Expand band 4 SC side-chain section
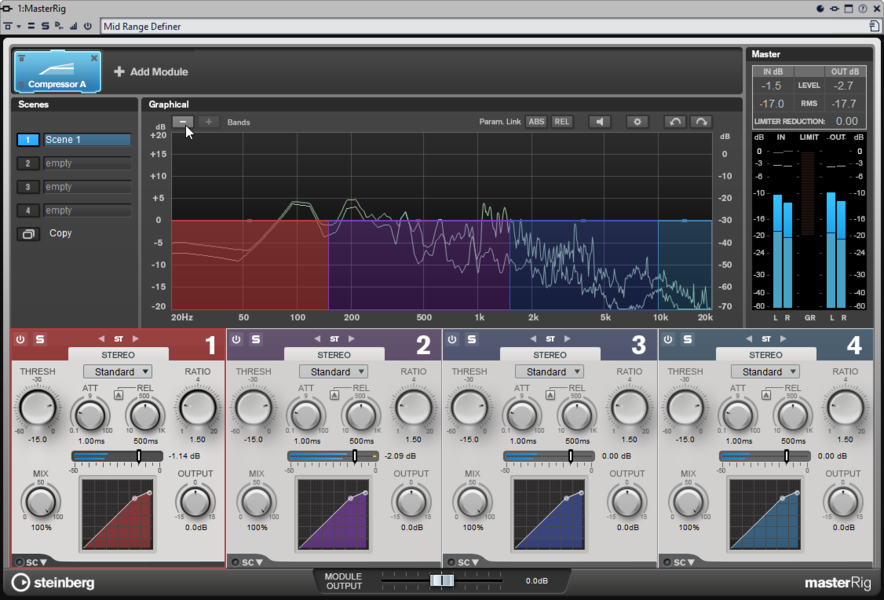This screenshot has width=884, height=600. (684, 562)
